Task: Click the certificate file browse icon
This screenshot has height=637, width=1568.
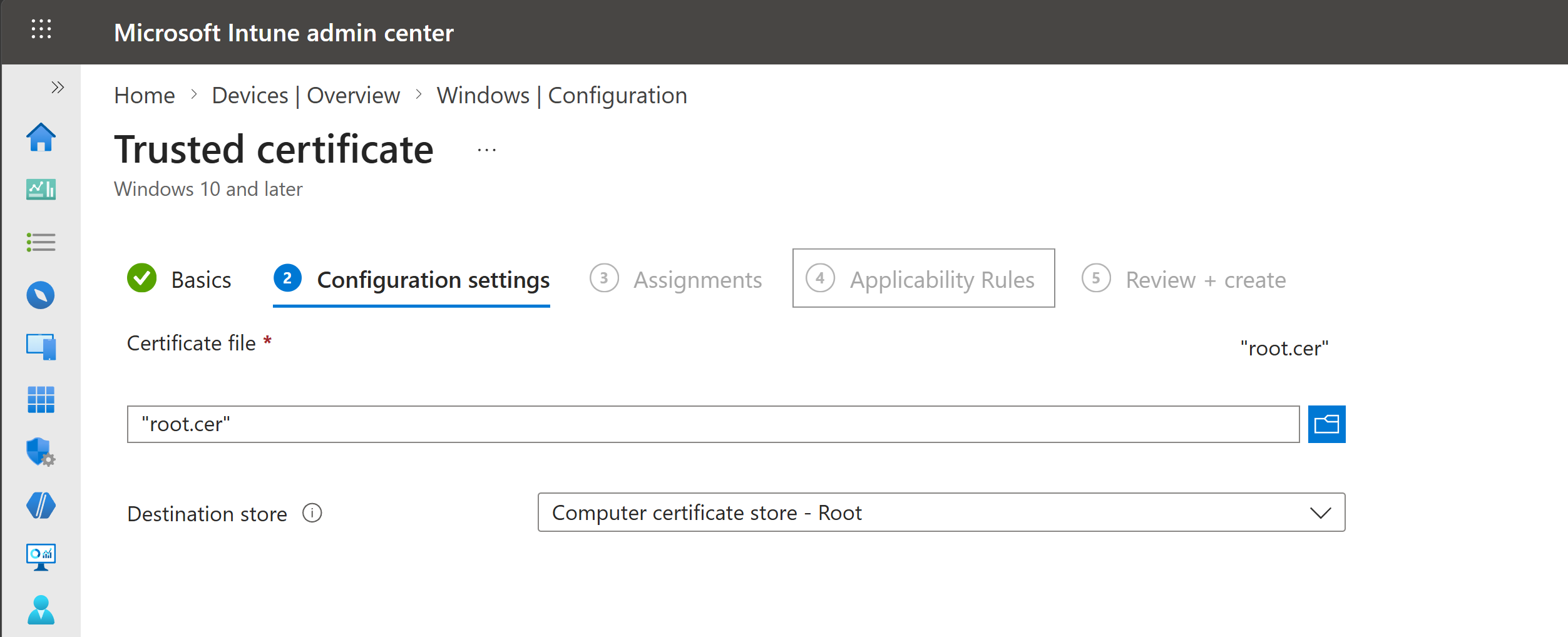Action: point(1327,424)
